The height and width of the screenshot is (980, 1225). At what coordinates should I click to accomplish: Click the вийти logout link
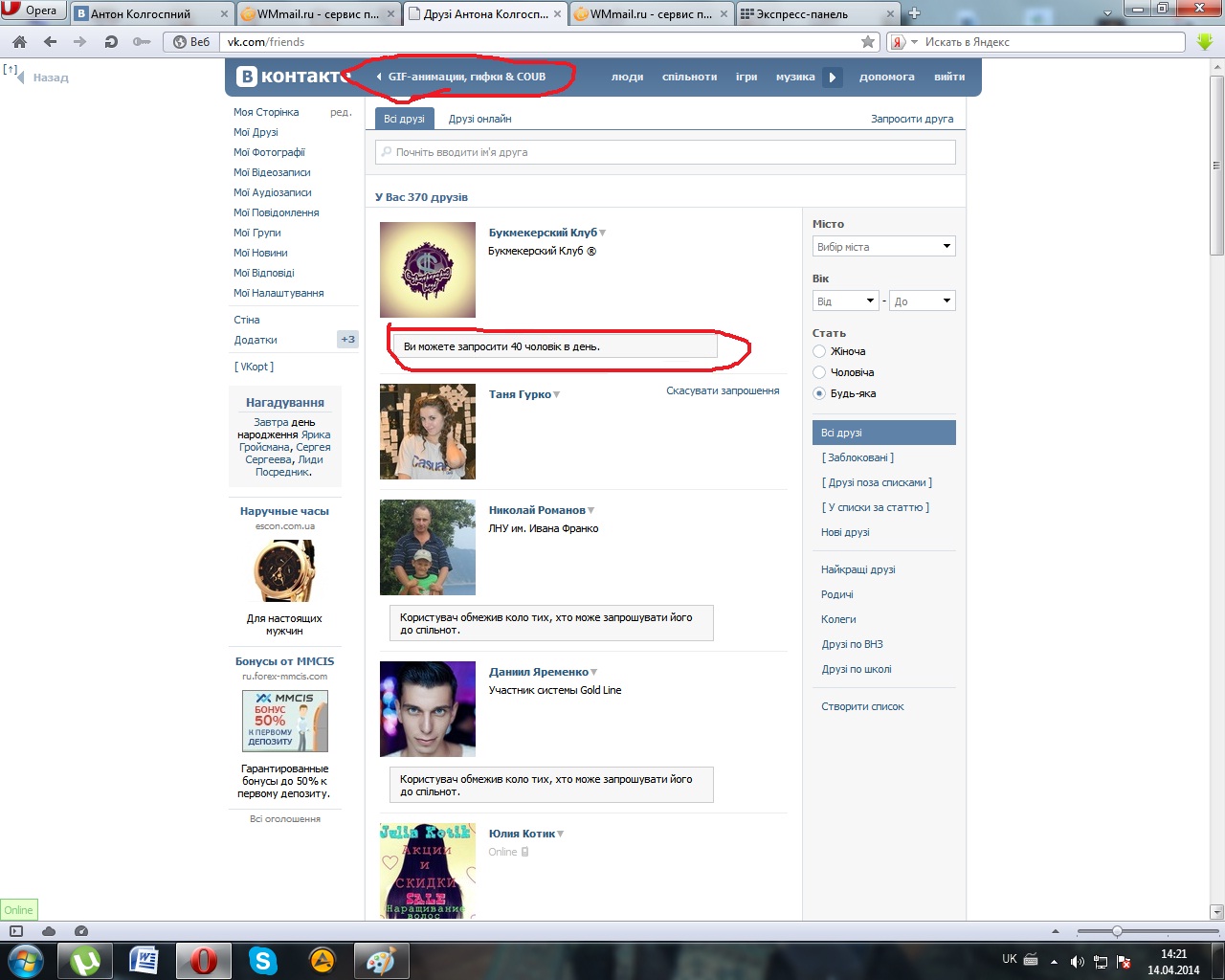[949, 77]
